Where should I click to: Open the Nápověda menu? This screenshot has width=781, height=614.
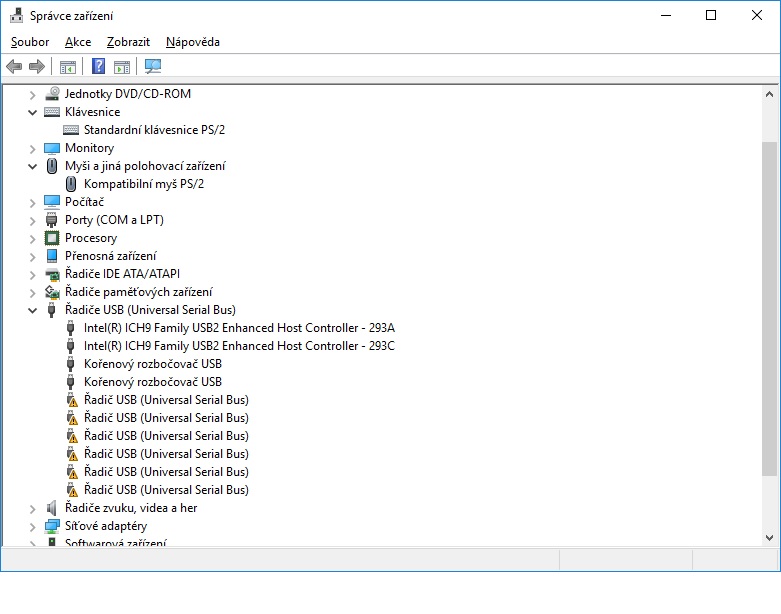coord(193,42)
